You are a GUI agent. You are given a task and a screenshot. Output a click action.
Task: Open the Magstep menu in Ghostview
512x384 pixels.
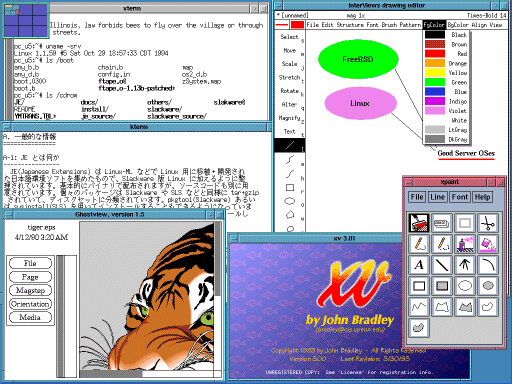(x=30, y=290)
